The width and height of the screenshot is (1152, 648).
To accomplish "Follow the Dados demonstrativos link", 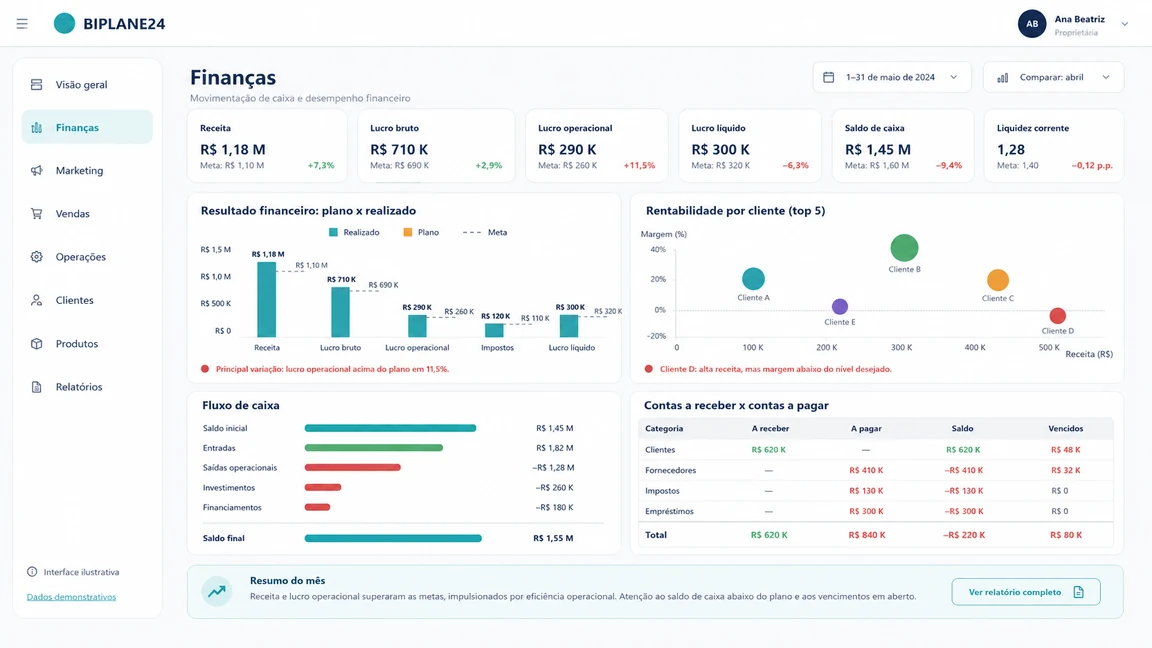I will coord(71,597).
